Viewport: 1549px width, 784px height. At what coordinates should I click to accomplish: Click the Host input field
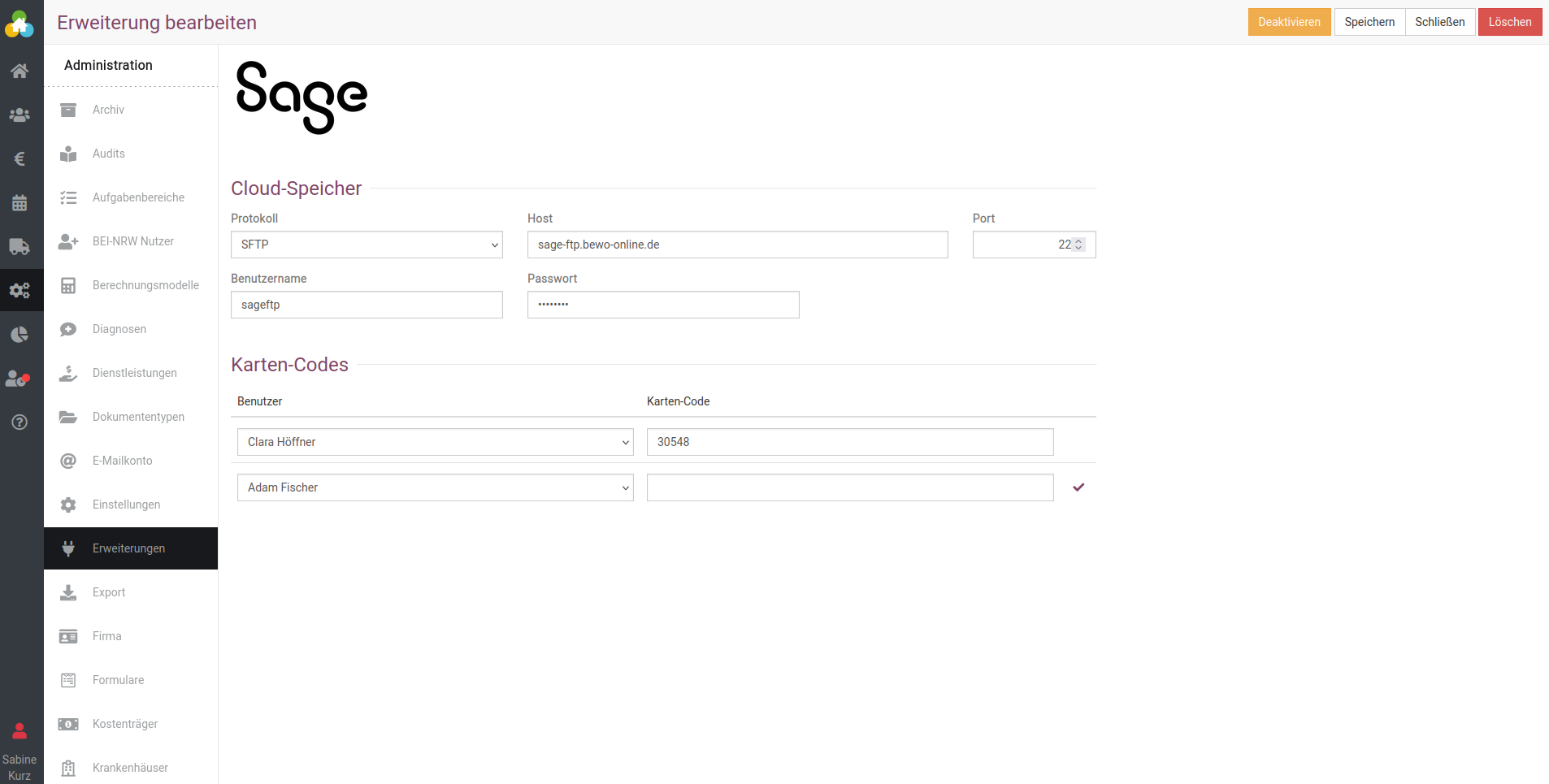[737, 245]
